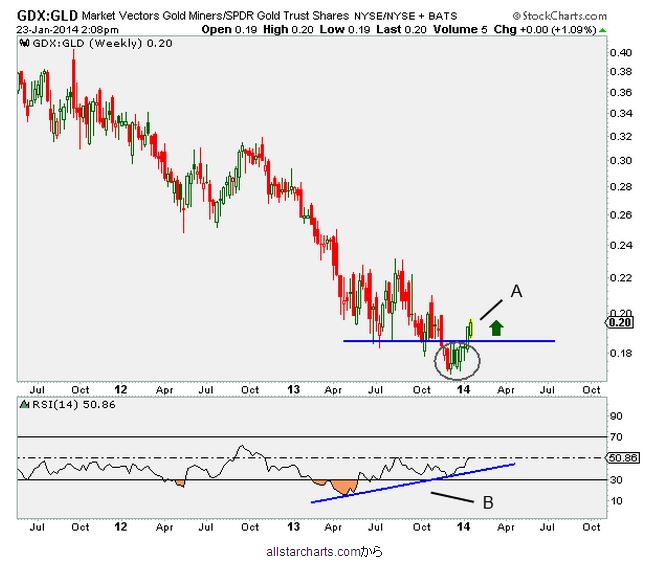Image resolution: width=653 pixels, height=574 pixels.
Task: Click the RSI indicator icon beside 'RSI(14)'
Action: (25, 404)
